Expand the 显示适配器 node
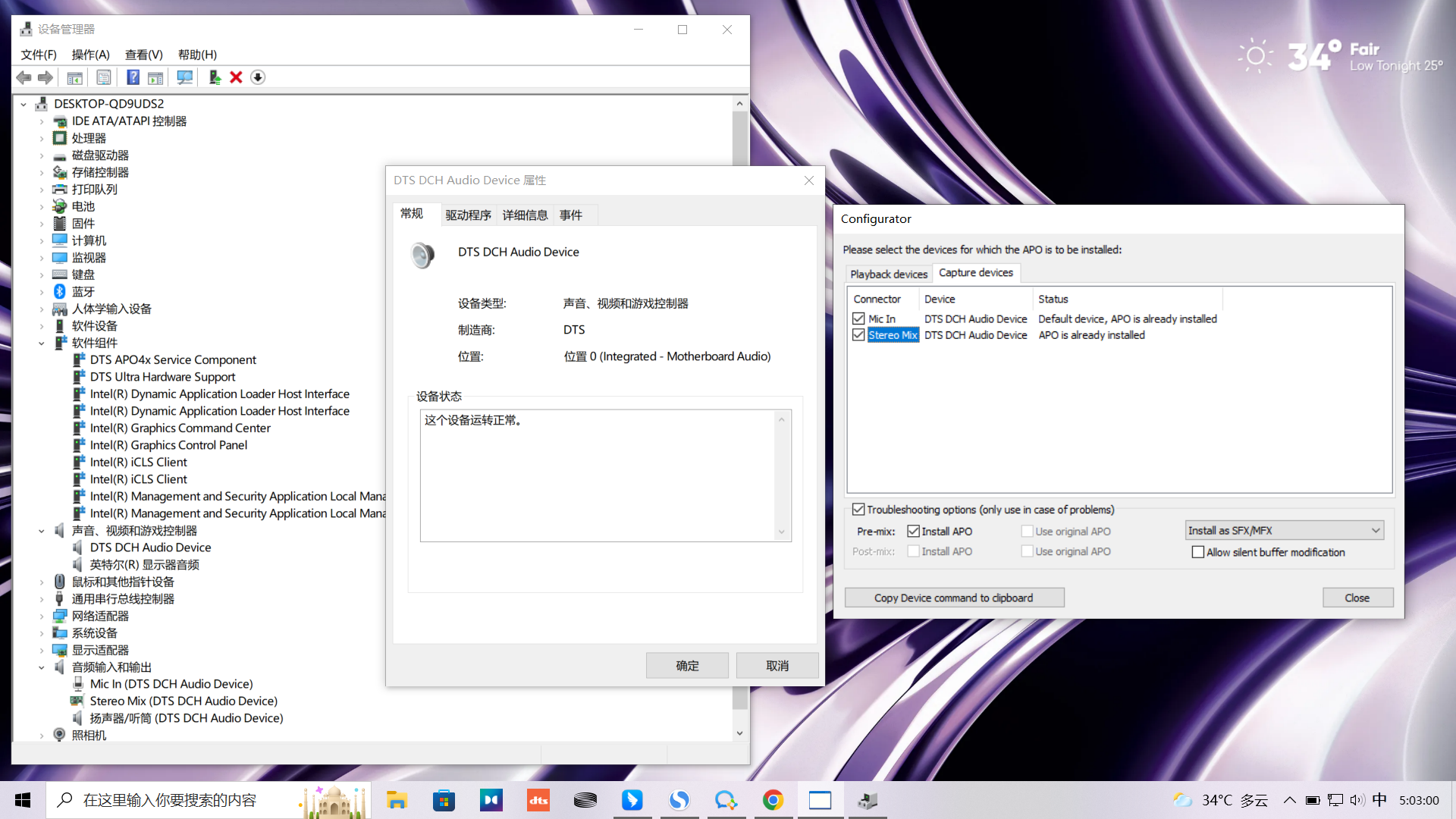The width and height of the screenshot is (1456, 819). pyautogui.click(x=42, y=651)
